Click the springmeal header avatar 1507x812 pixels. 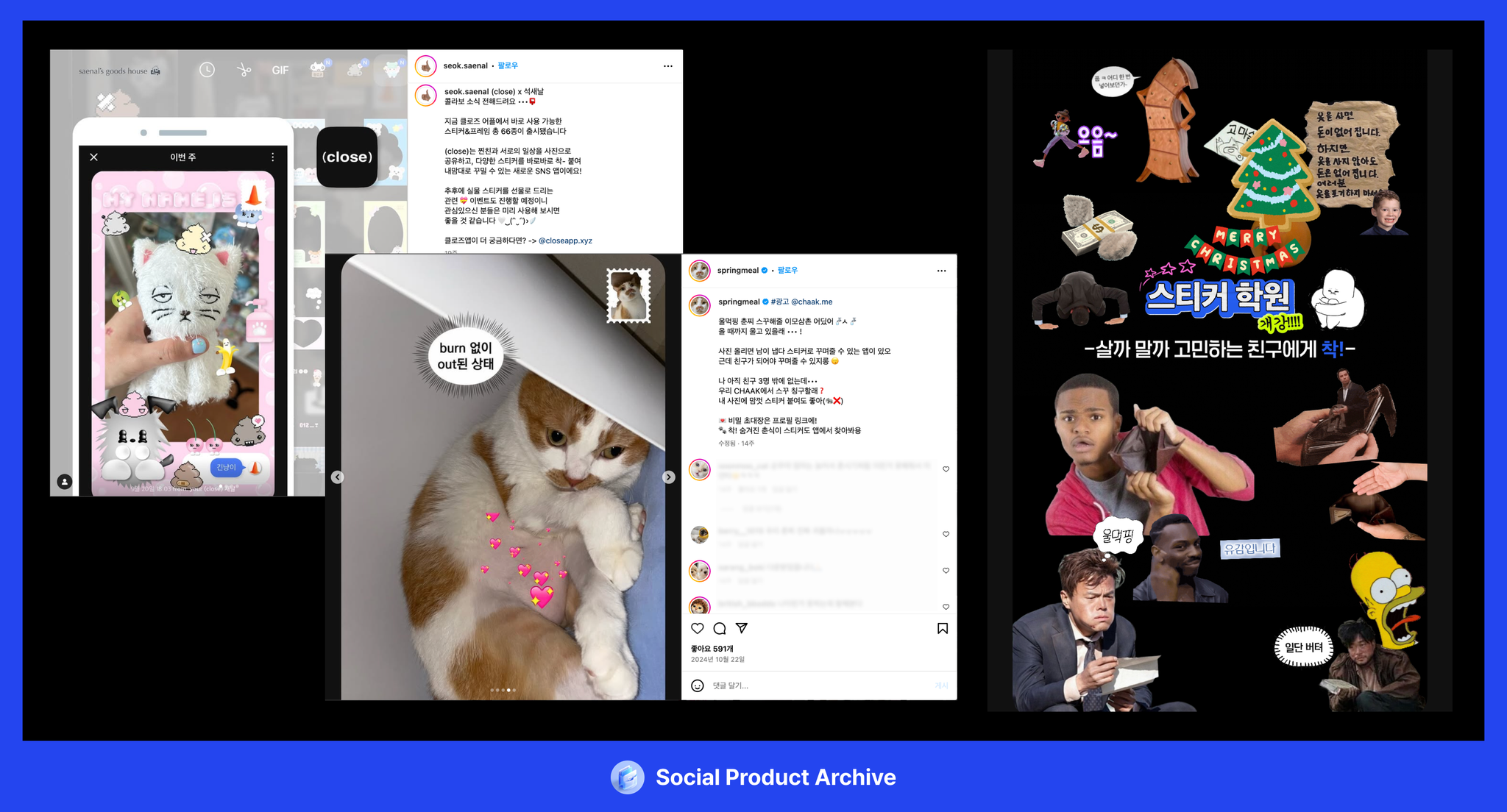pyautogui.click(x=700, y=271)
